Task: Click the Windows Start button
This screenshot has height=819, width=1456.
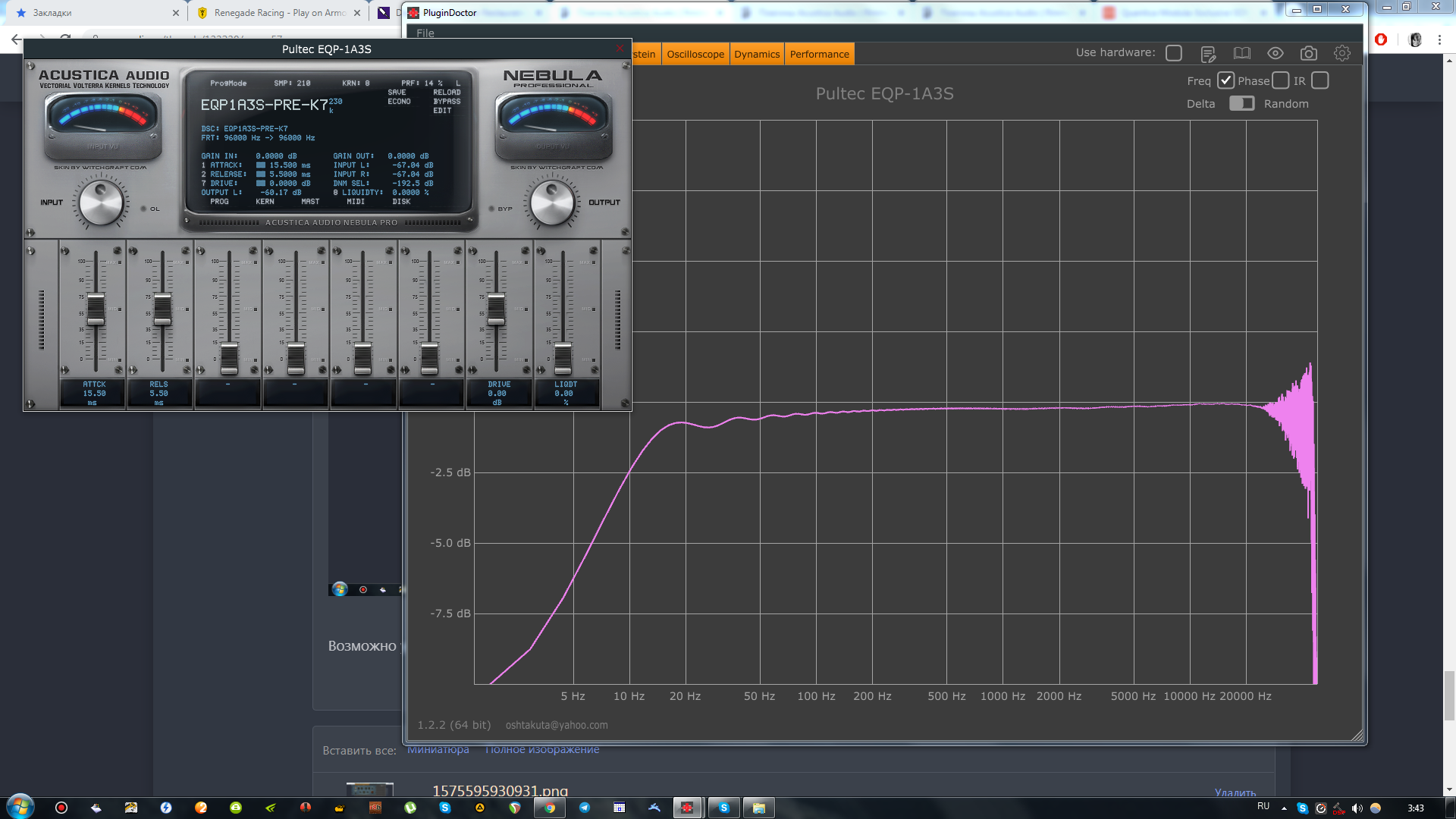Action: point(20,807)
